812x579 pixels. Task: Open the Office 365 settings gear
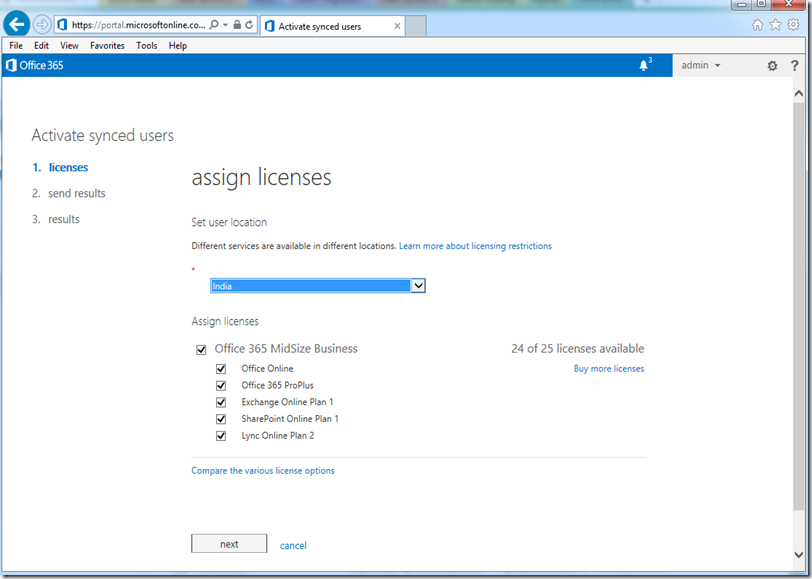click(772, 66)
